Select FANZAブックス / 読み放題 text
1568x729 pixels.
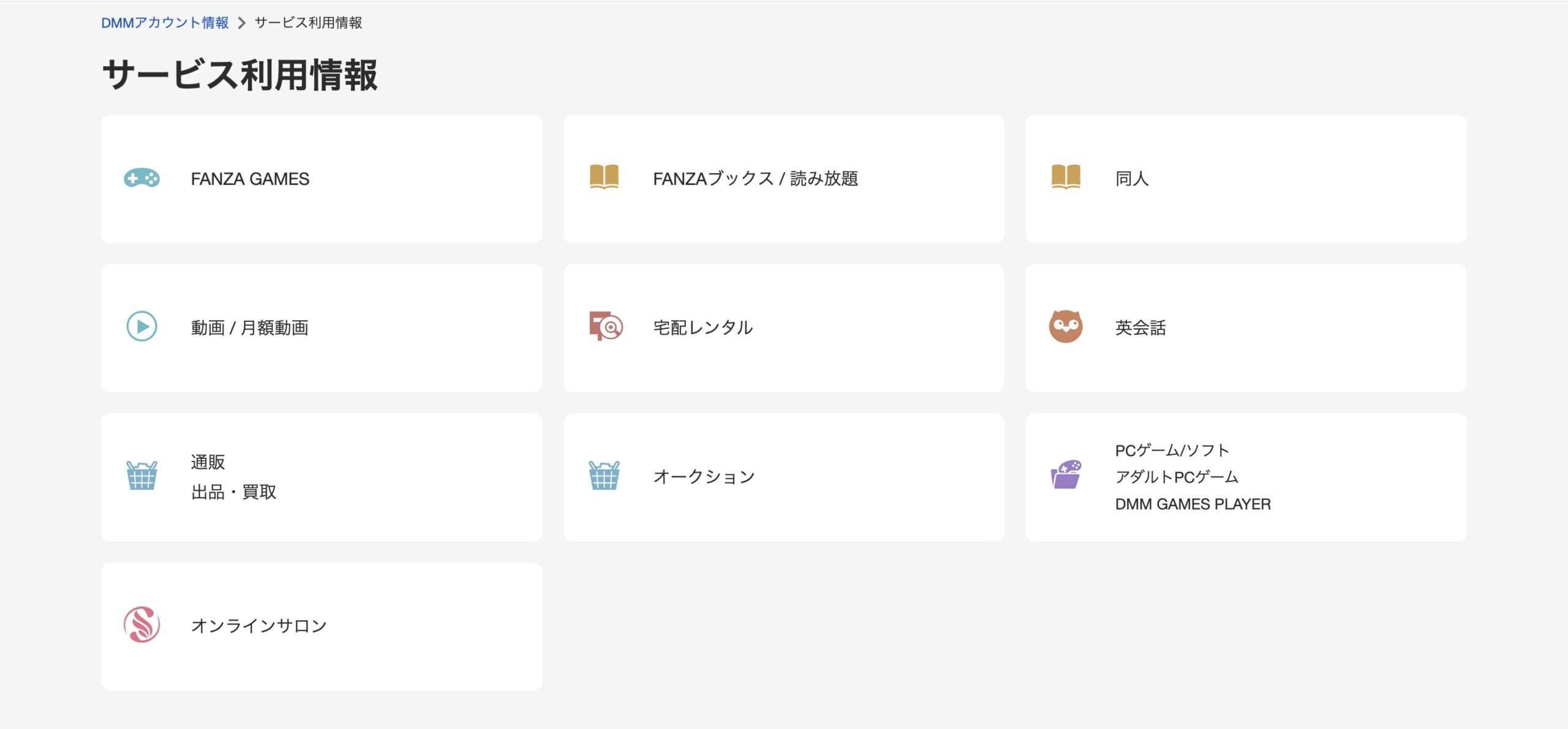point(755,179)
